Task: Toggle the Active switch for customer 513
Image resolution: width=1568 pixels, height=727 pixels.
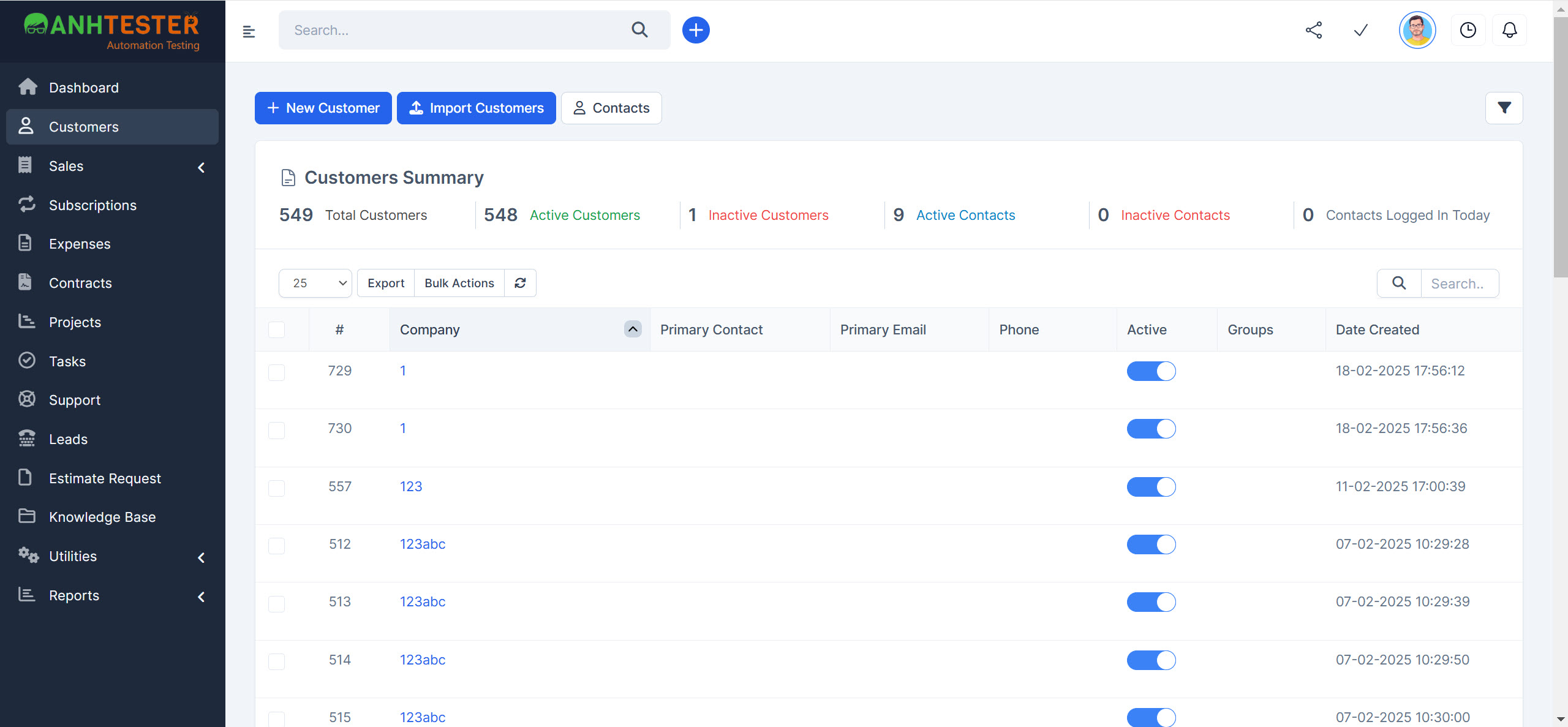Action: pos(1151,602)
